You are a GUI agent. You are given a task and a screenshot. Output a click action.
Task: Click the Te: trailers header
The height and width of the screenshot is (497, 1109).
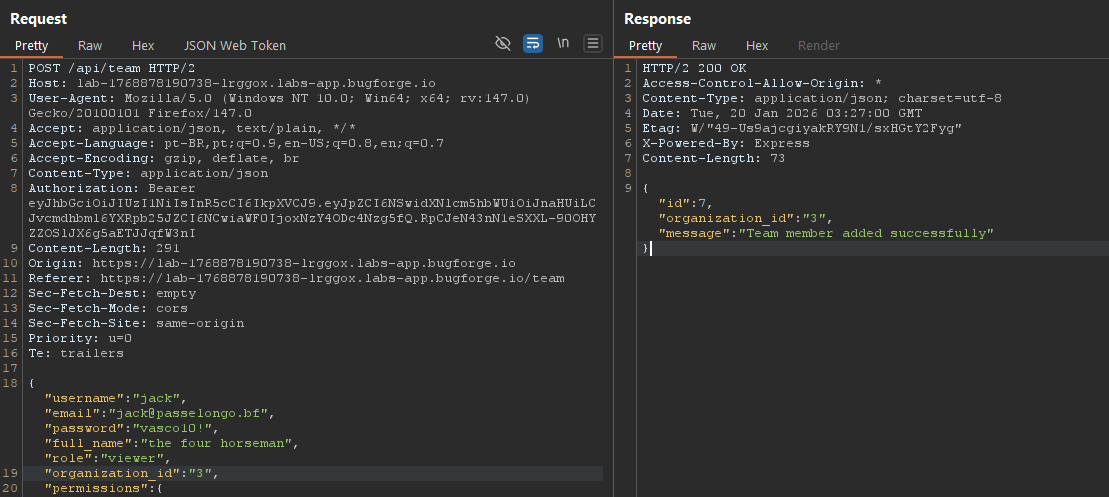tap(76, 353)
